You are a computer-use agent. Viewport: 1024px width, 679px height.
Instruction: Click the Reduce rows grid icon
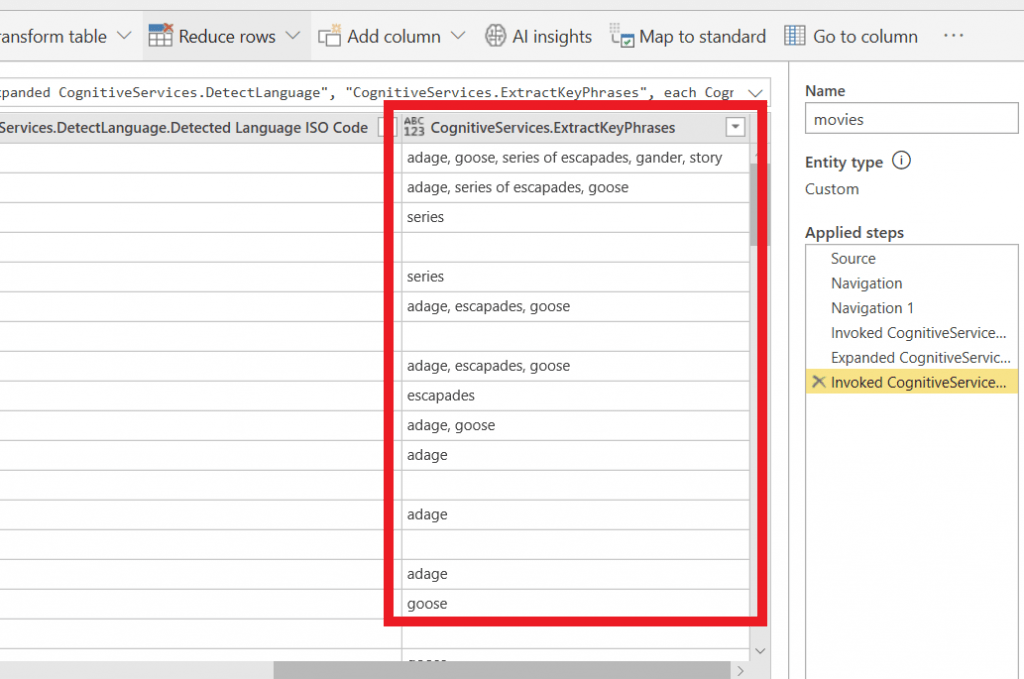(160, 34)
